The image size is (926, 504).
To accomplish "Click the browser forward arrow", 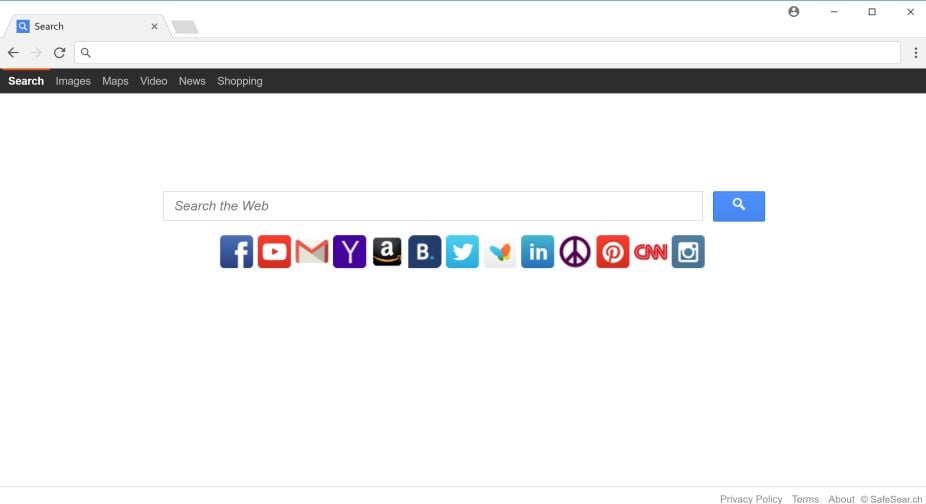I will tap(37, 53).
